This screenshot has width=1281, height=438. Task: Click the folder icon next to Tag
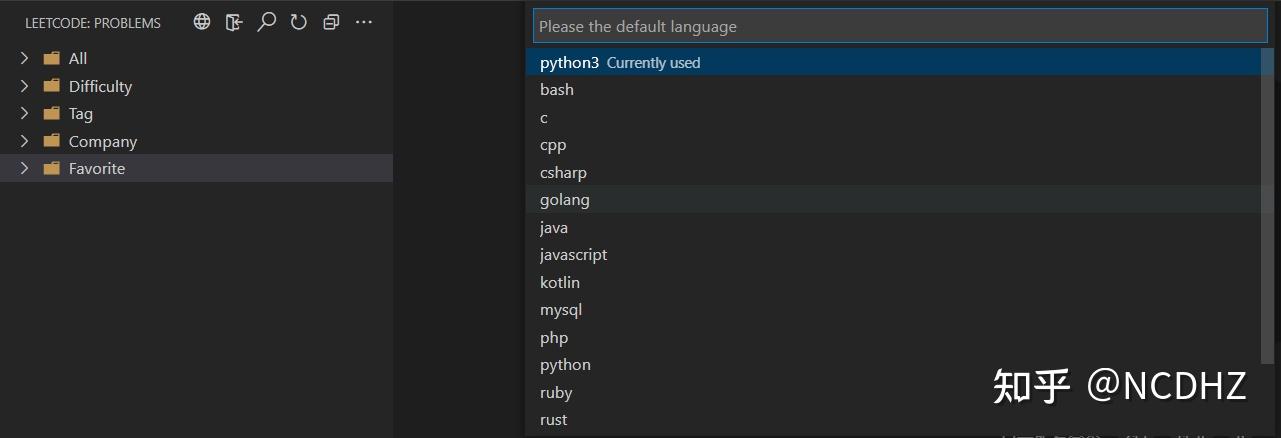52,113
